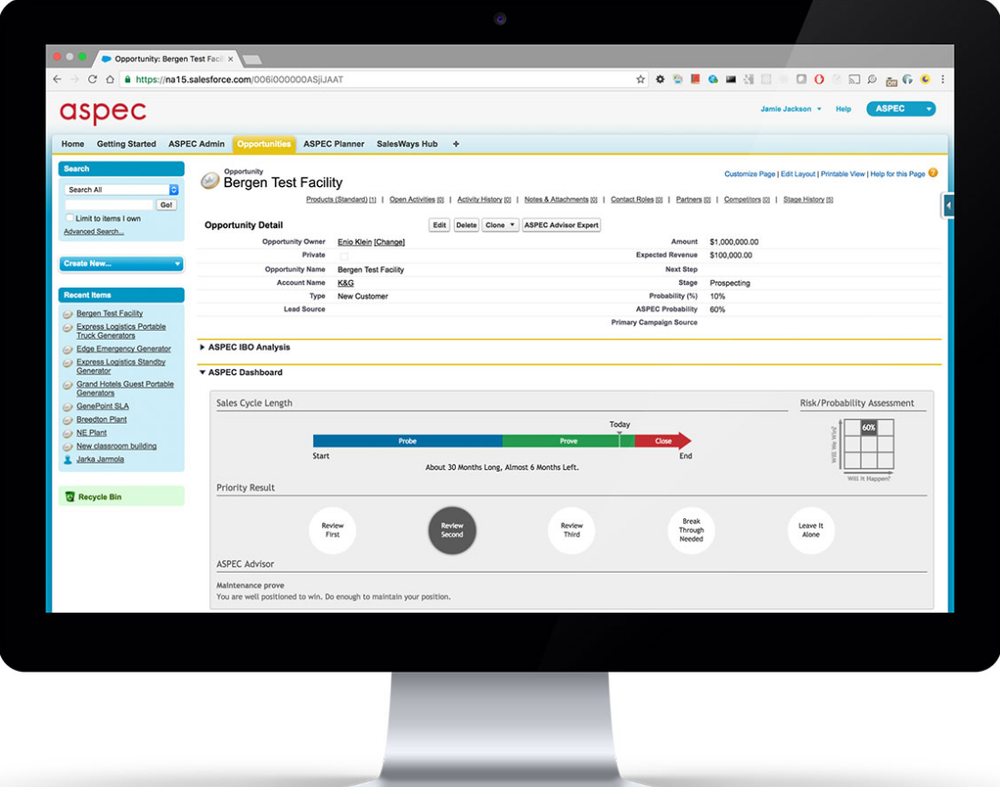Open the Search All dropdown

[121, 189]
